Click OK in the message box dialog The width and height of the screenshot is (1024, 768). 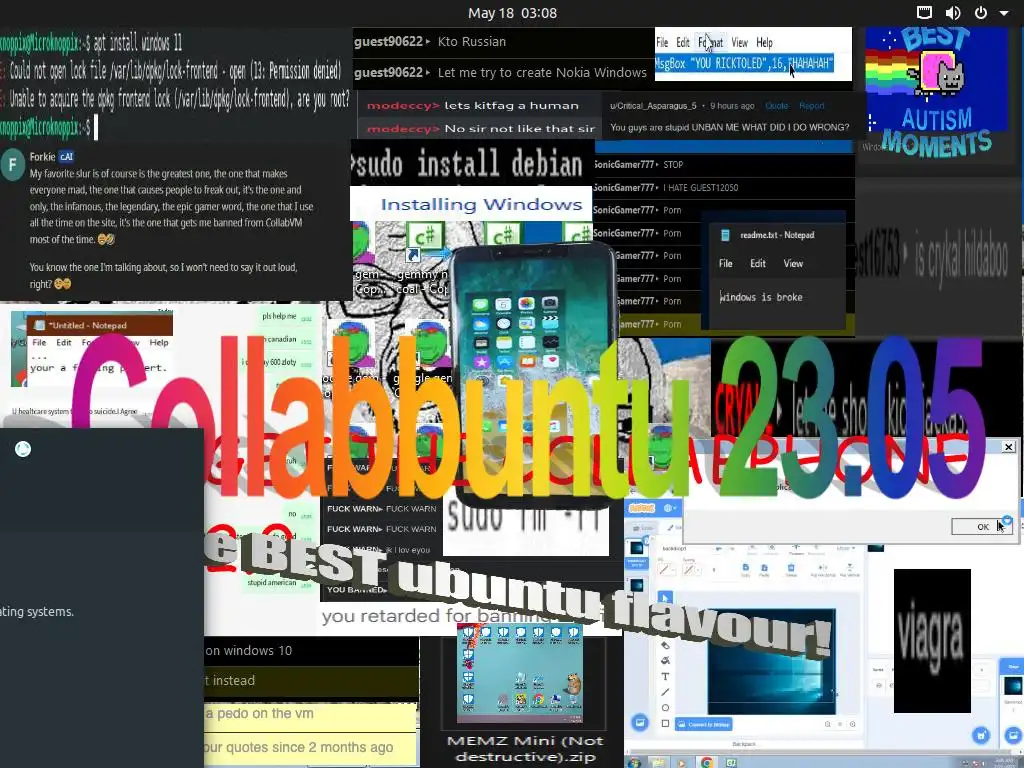pyautogui.click(x=982, y=526)
